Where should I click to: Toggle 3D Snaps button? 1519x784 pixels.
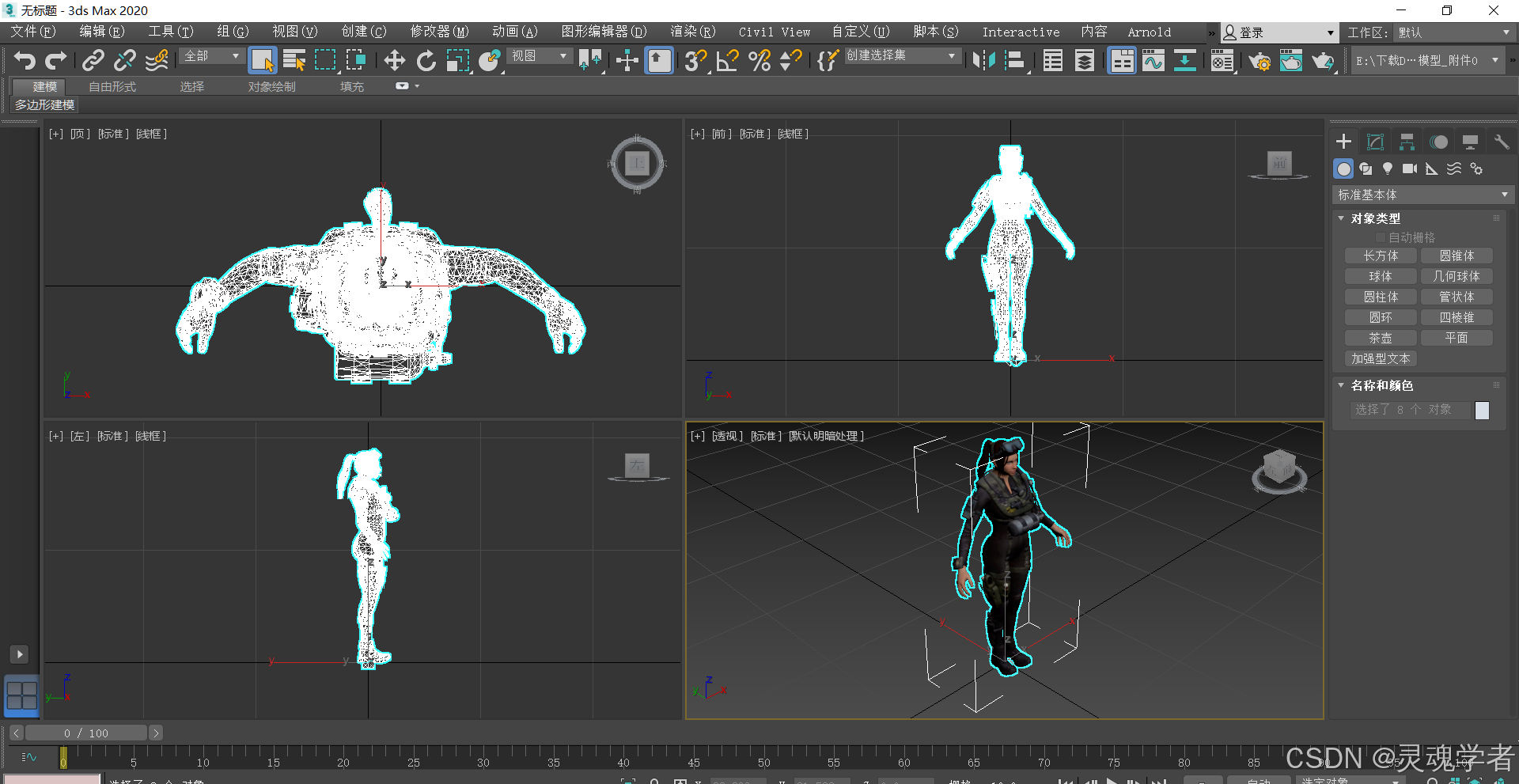695,60
